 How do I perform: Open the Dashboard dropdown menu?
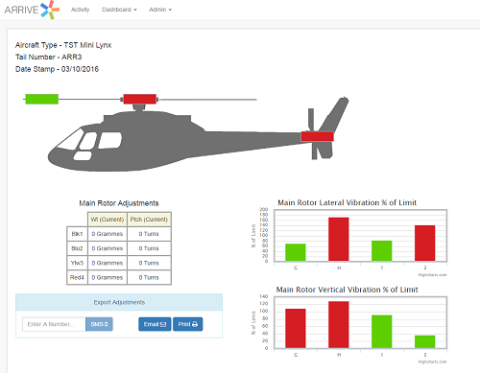coord(119,10)
